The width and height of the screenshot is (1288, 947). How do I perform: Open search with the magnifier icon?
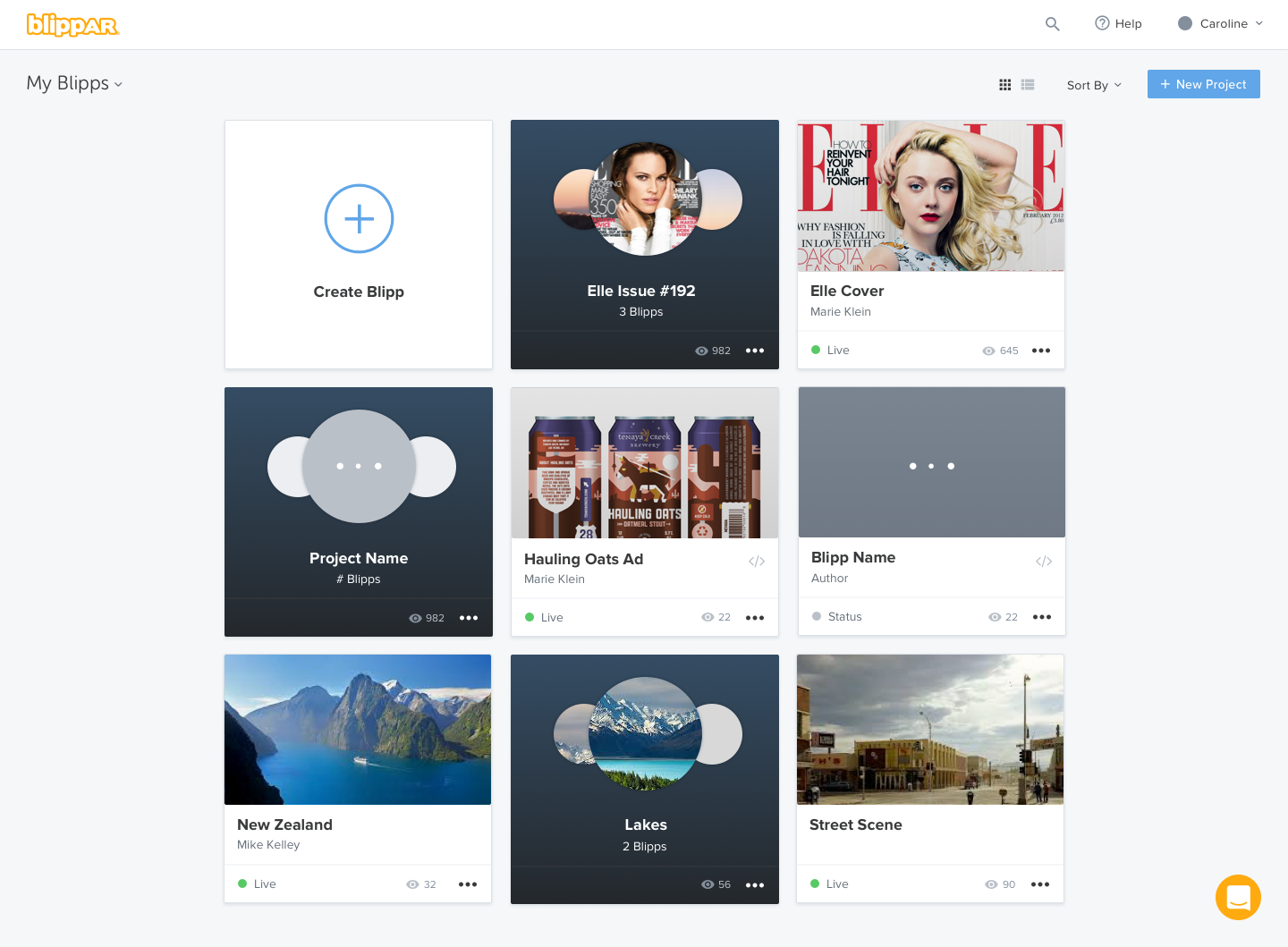pyautogui.click(x=1053, y=24)
